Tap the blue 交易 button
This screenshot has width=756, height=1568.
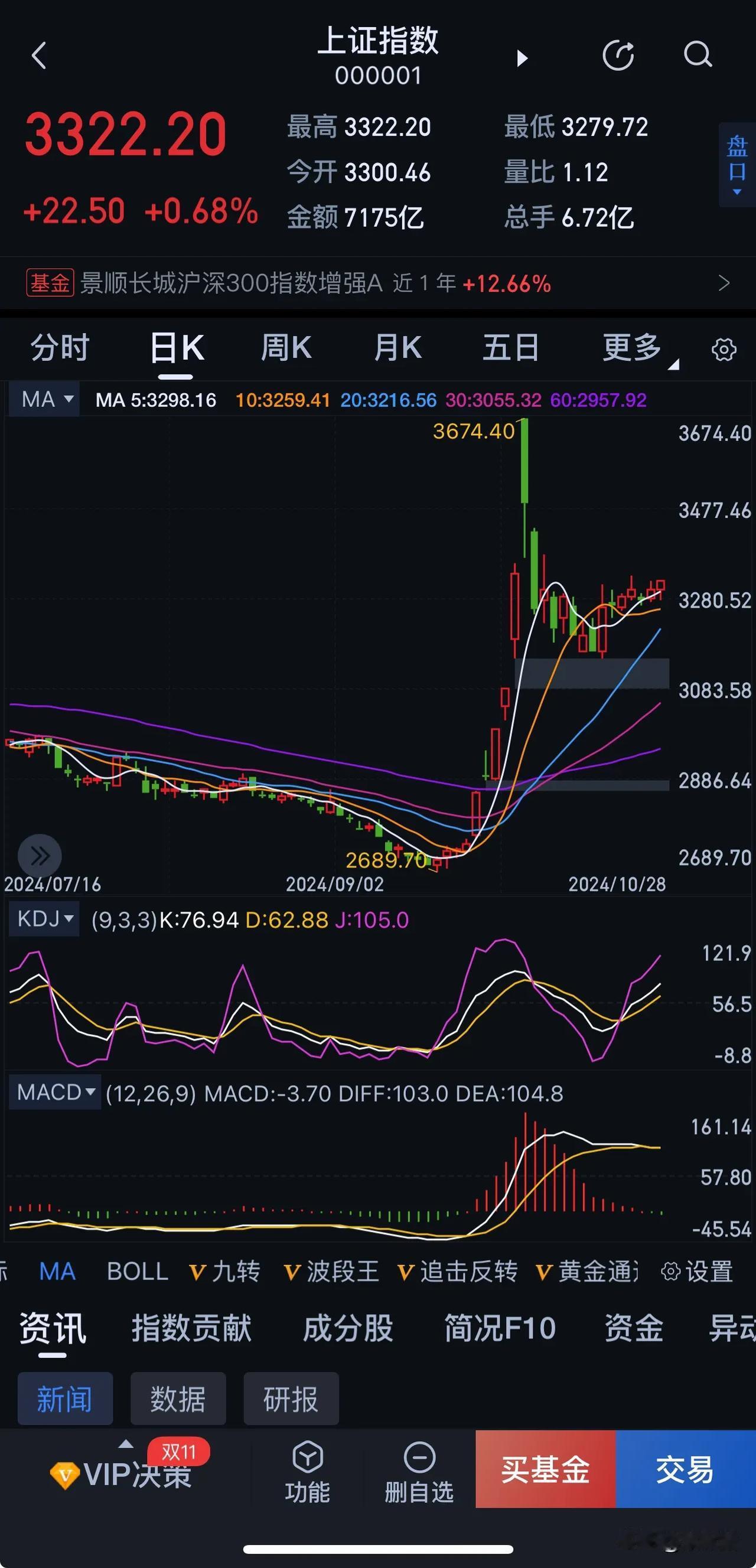pos(686,1469)
